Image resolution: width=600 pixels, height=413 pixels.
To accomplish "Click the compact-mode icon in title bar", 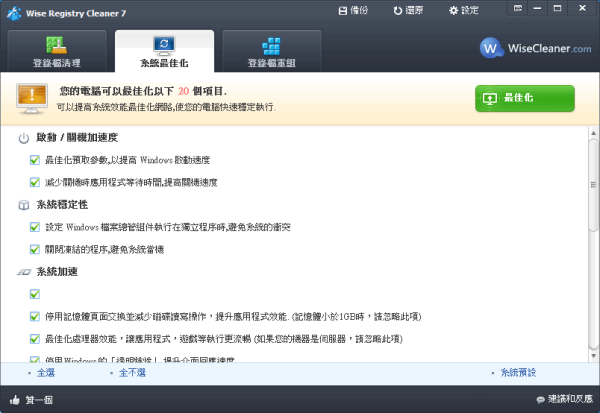I will [518, 8].
